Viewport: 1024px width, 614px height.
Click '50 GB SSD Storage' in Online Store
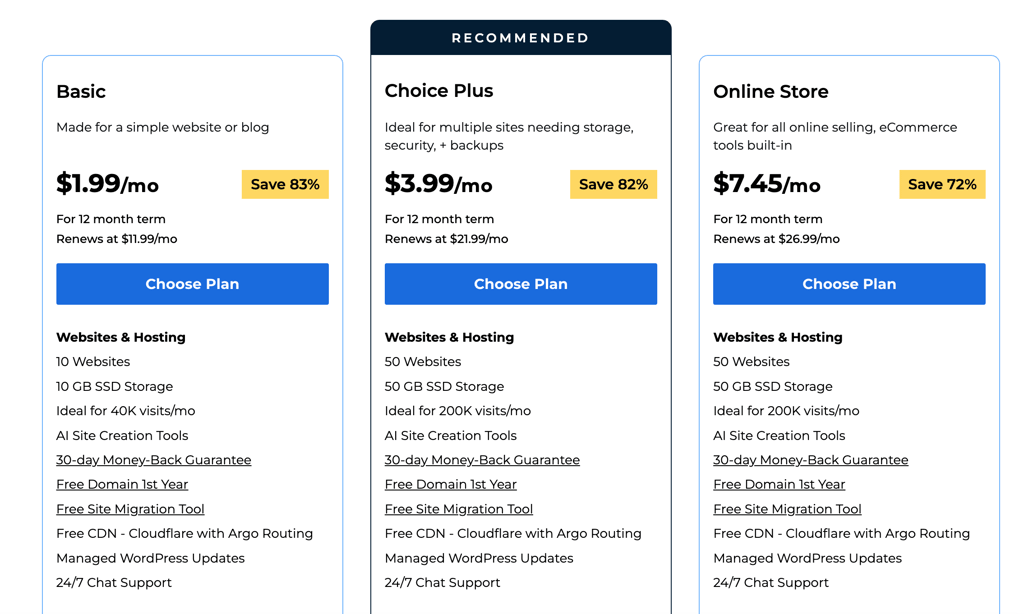[x=773, y=387]
